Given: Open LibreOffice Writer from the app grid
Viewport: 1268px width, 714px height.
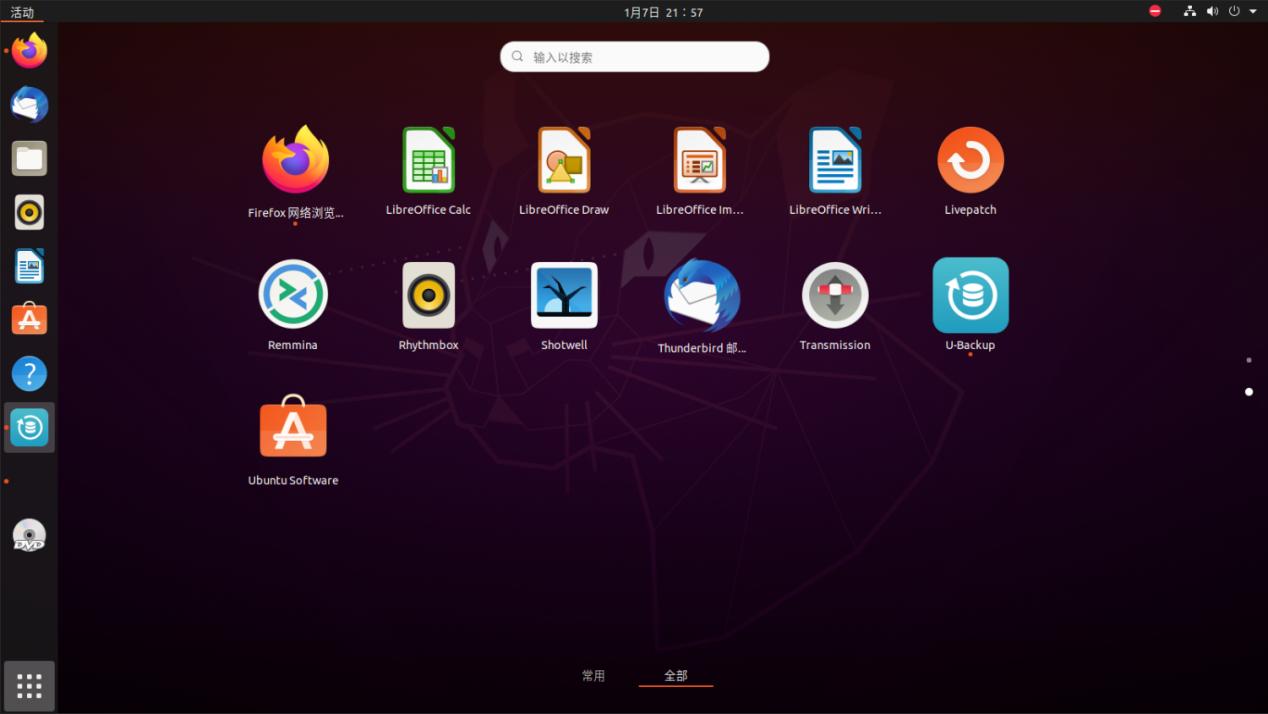Looking at the screenshot, I should click(835, 160).
